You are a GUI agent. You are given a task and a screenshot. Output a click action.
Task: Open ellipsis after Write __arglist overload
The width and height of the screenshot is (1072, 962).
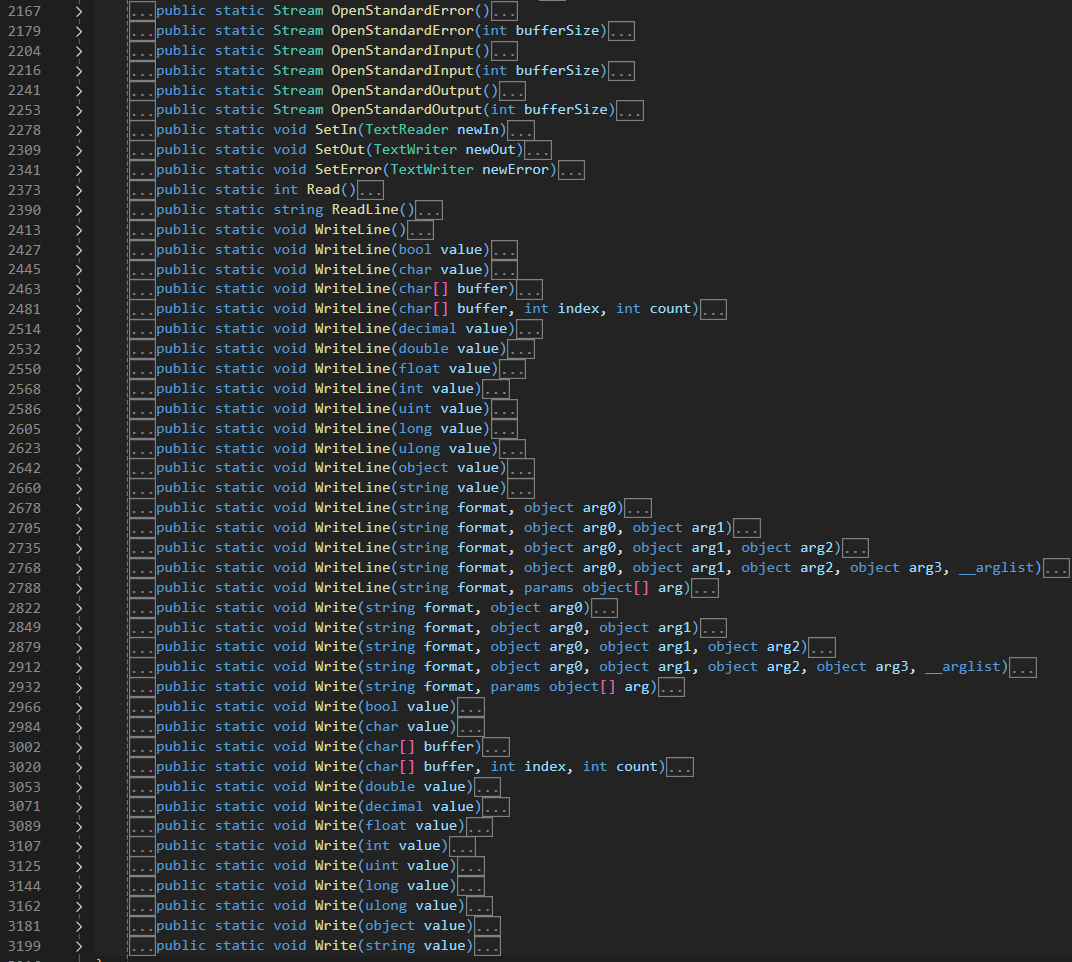(1023, 668)
